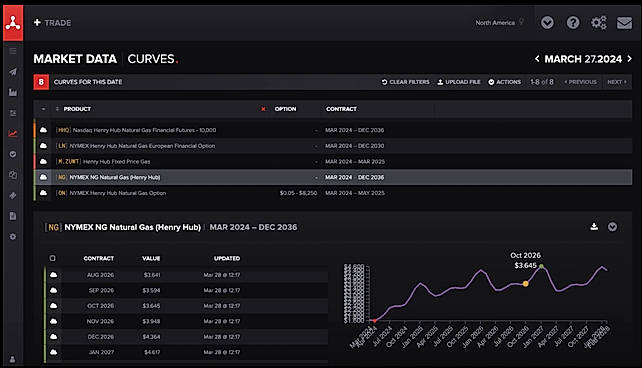Open the hamburger menu in the sidebar

pos(13,51)
